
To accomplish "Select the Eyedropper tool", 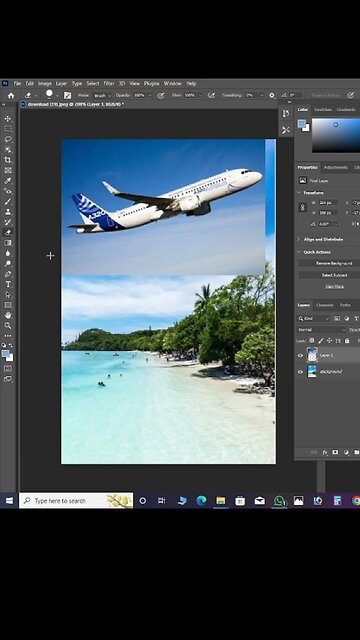I will click(x=8, y=181).
